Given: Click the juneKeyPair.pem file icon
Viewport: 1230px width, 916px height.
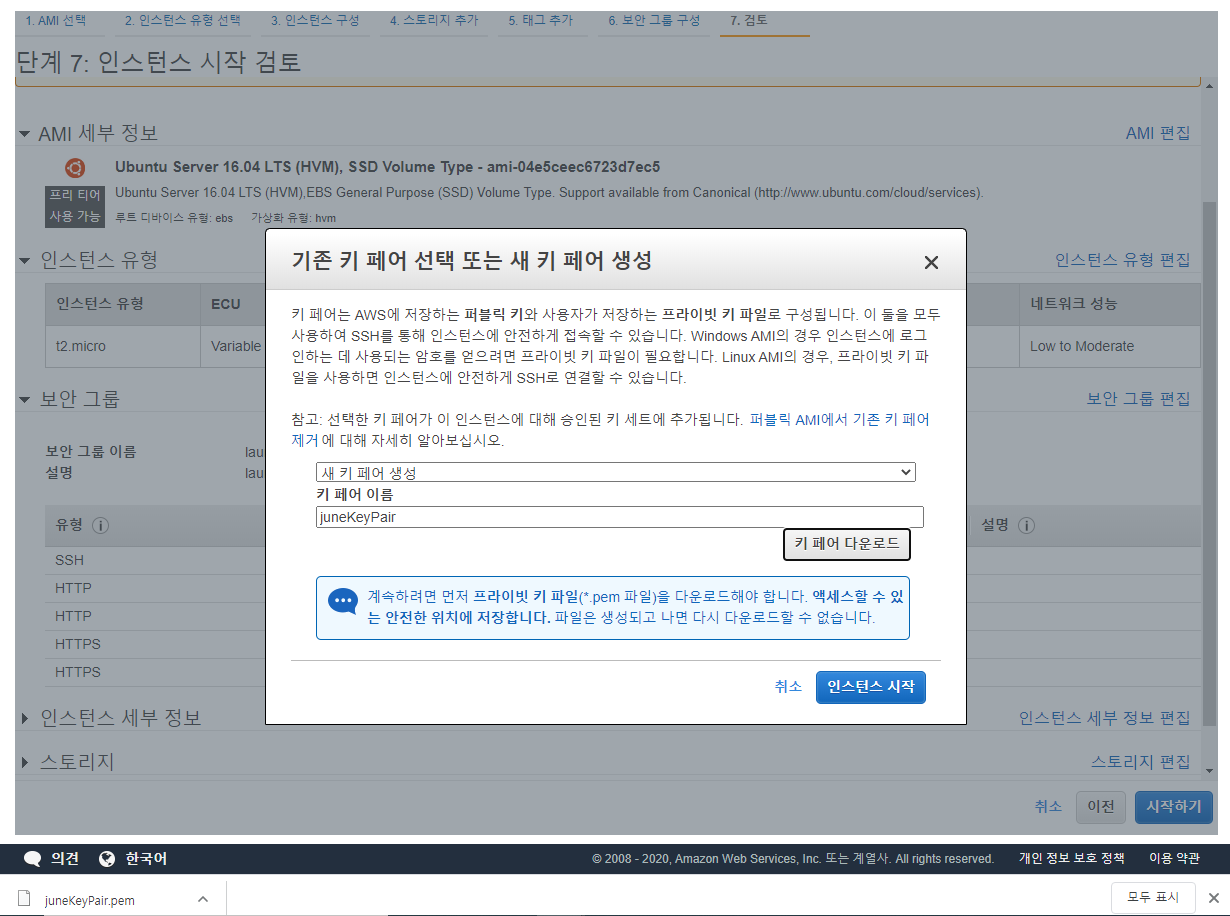Looking at the screenshot, I should pos(25,898).
